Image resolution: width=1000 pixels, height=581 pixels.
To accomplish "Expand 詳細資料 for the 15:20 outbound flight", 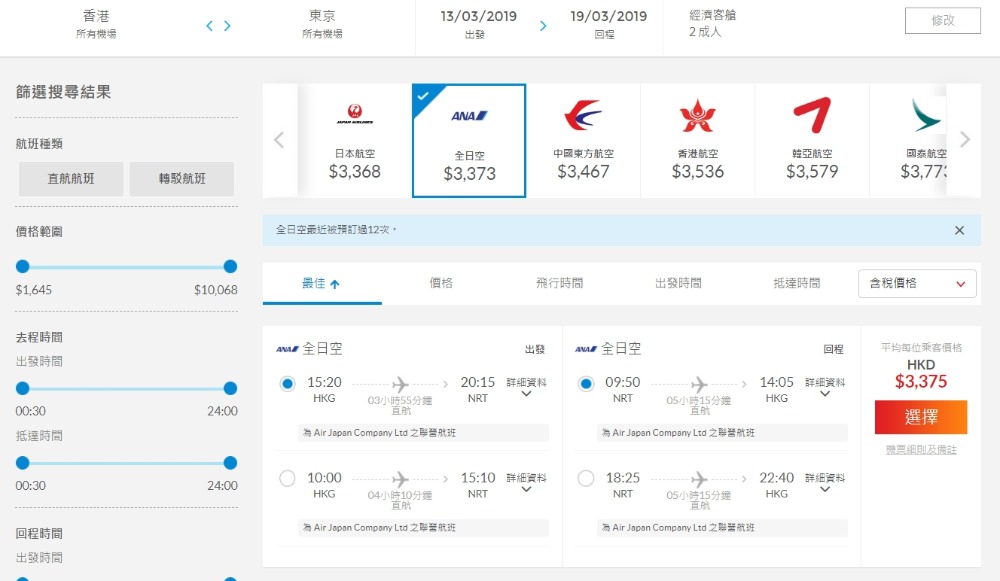I will point(526,388).
